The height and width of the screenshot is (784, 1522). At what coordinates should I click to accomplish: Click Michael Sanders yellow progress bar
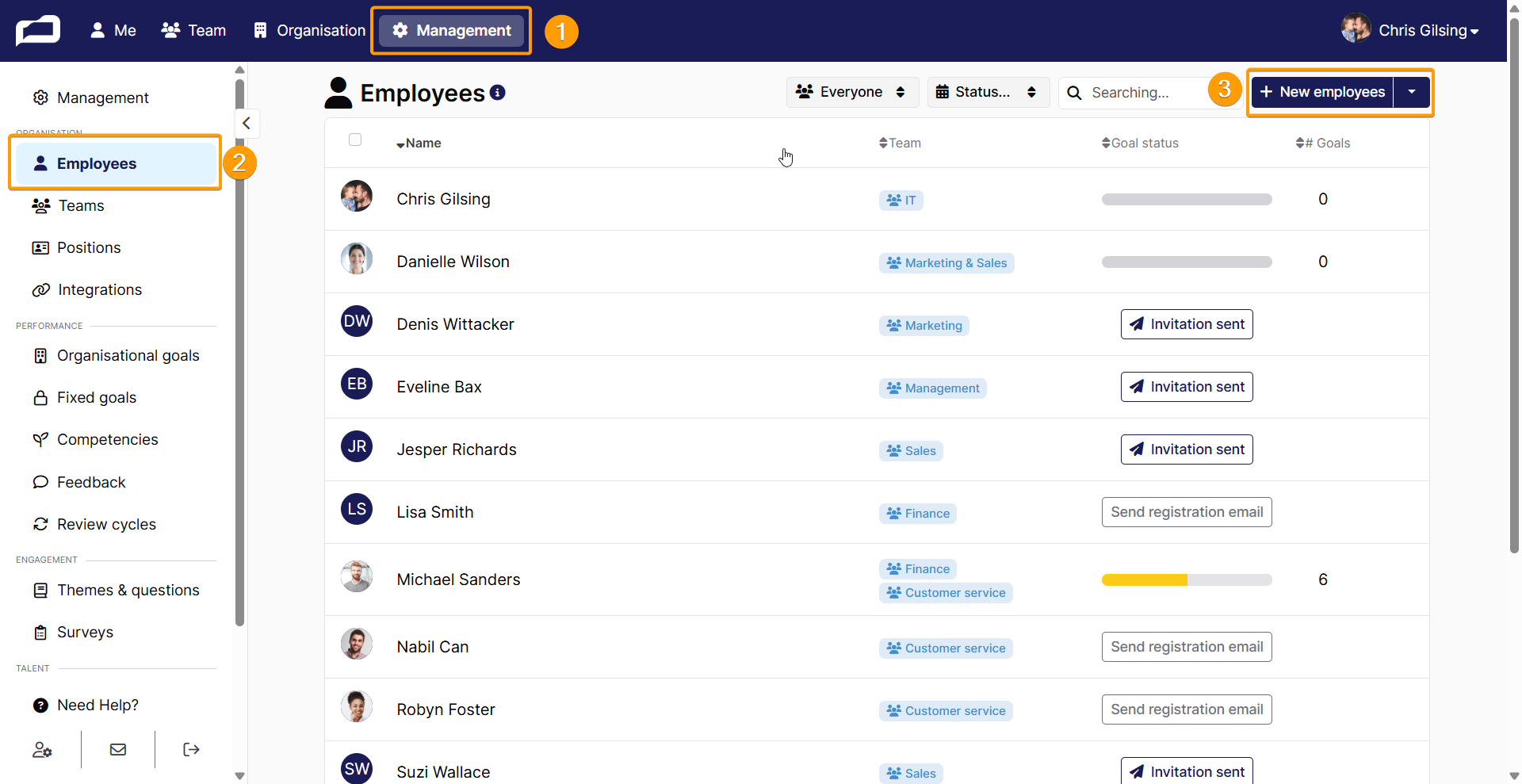click(1187, 580)
